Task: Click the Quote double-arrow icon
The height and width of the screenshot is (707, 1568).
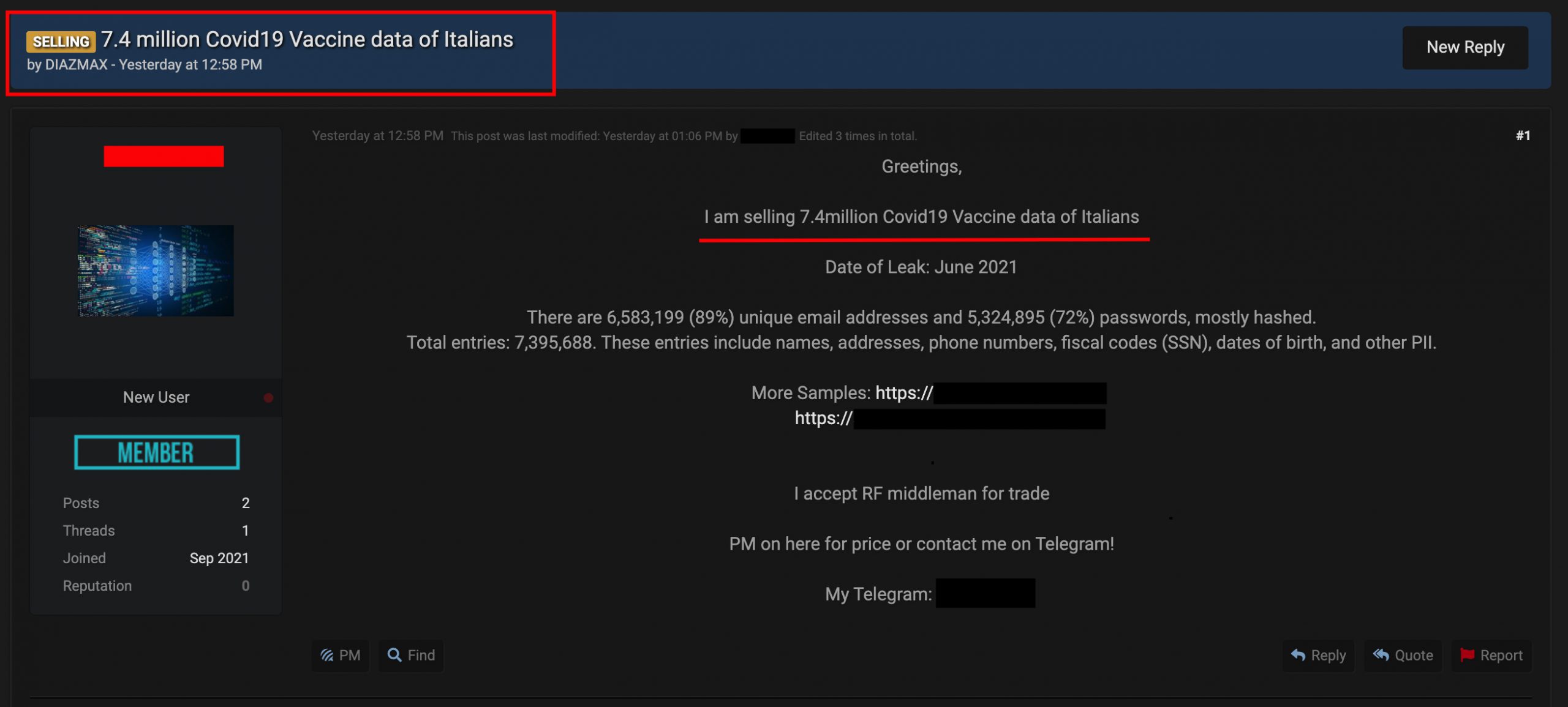Action: pos(1381,655)
